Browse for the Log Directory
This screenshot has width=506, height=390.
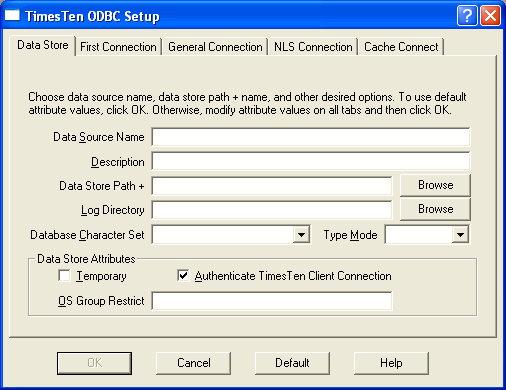point(435,209)
